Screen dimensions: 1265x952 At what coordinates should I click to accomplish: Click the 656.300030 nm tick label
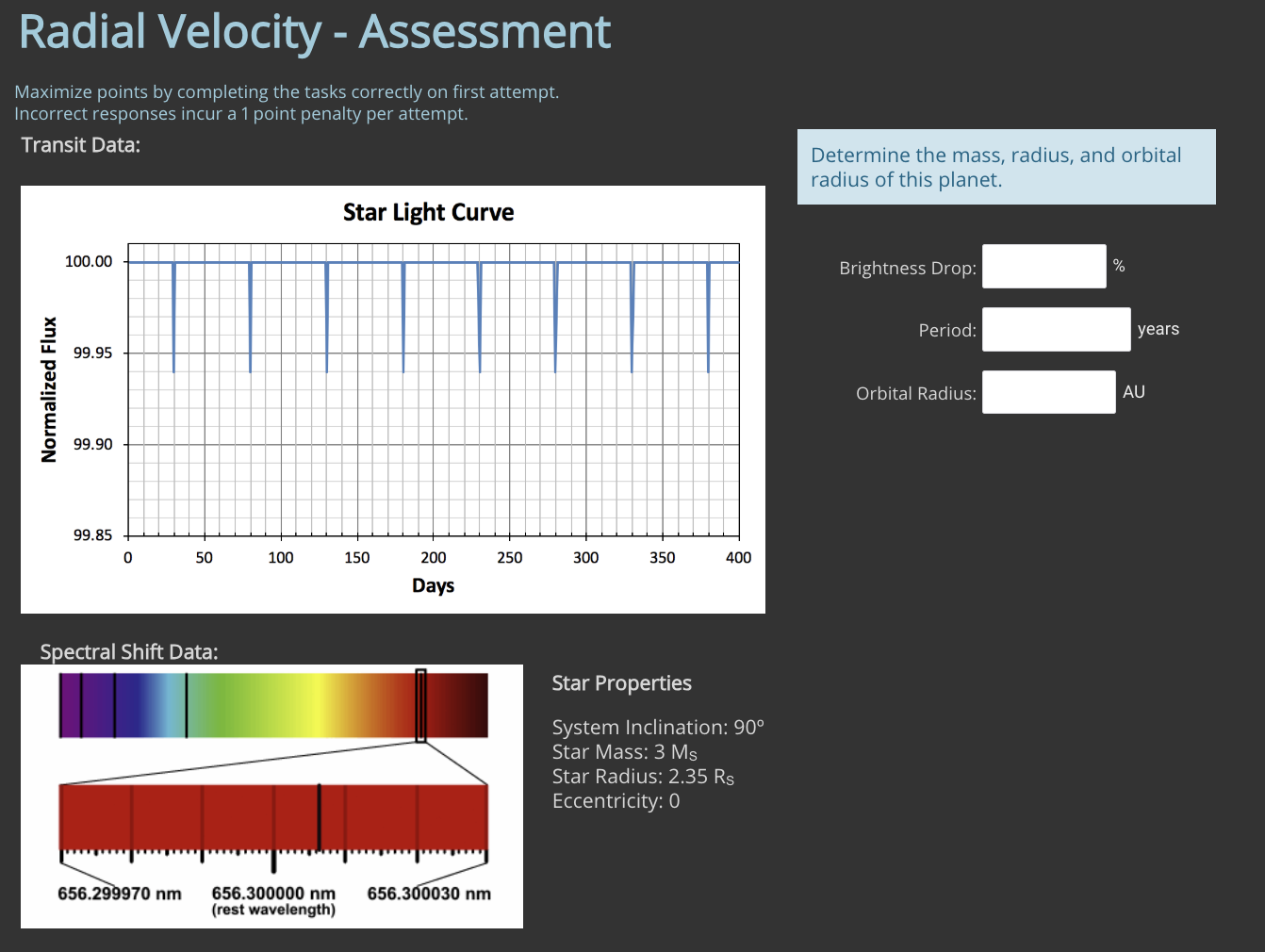click(429, 894)
